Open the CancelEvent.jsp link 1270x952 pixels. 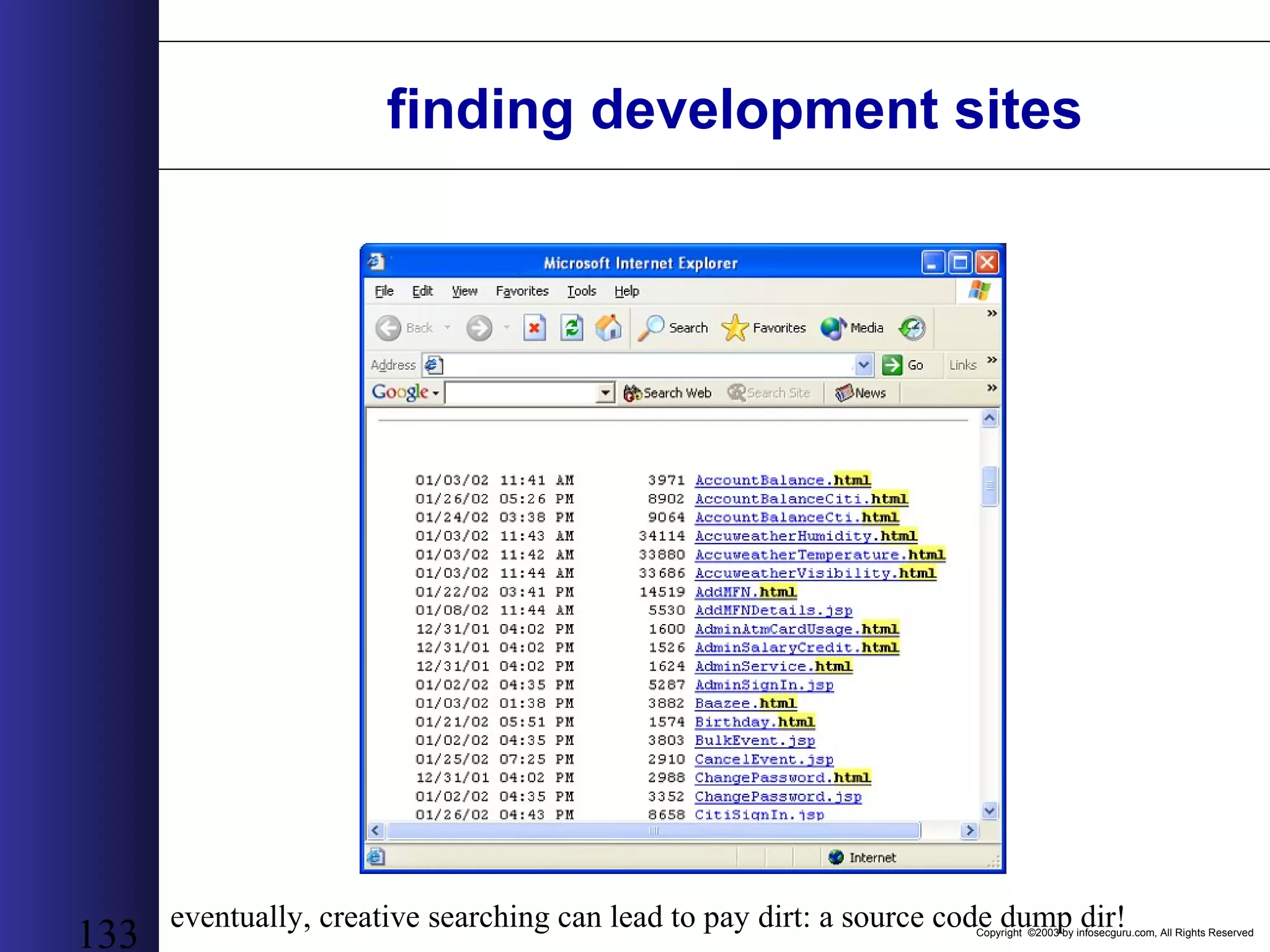click(765, 759)
